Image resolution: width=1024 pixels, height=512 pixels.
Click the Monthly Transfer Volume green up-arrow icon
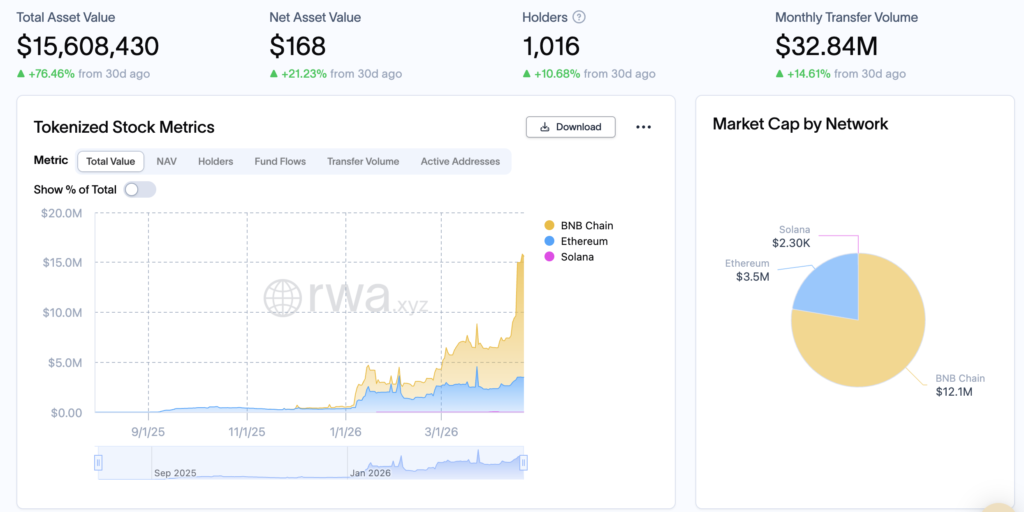(x=780, y=74)
